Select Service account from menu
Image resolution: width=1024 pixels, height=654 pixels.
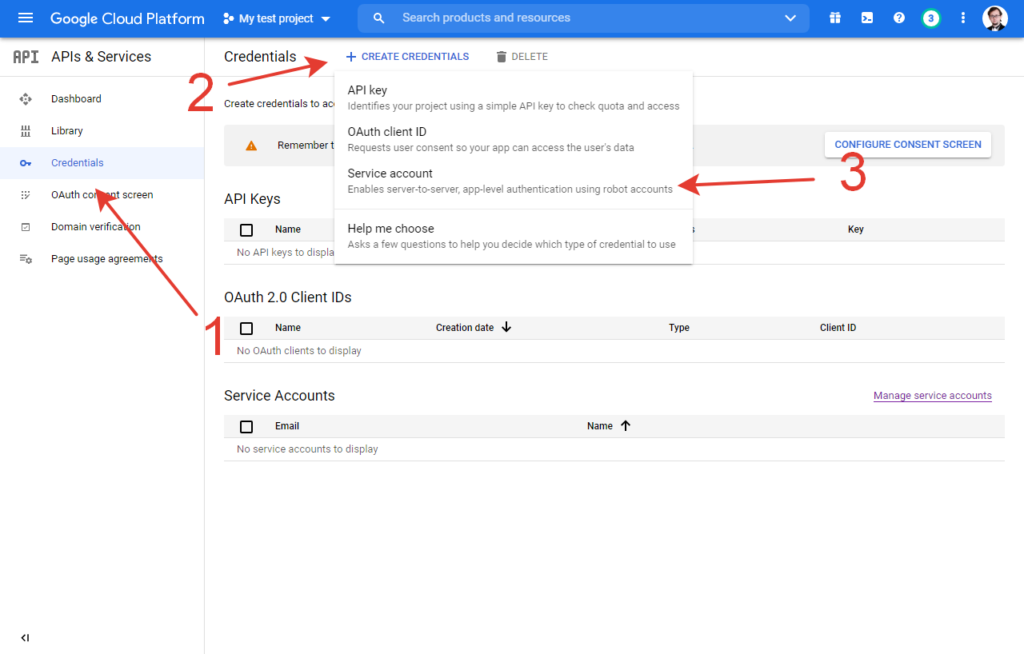(390, 174)
